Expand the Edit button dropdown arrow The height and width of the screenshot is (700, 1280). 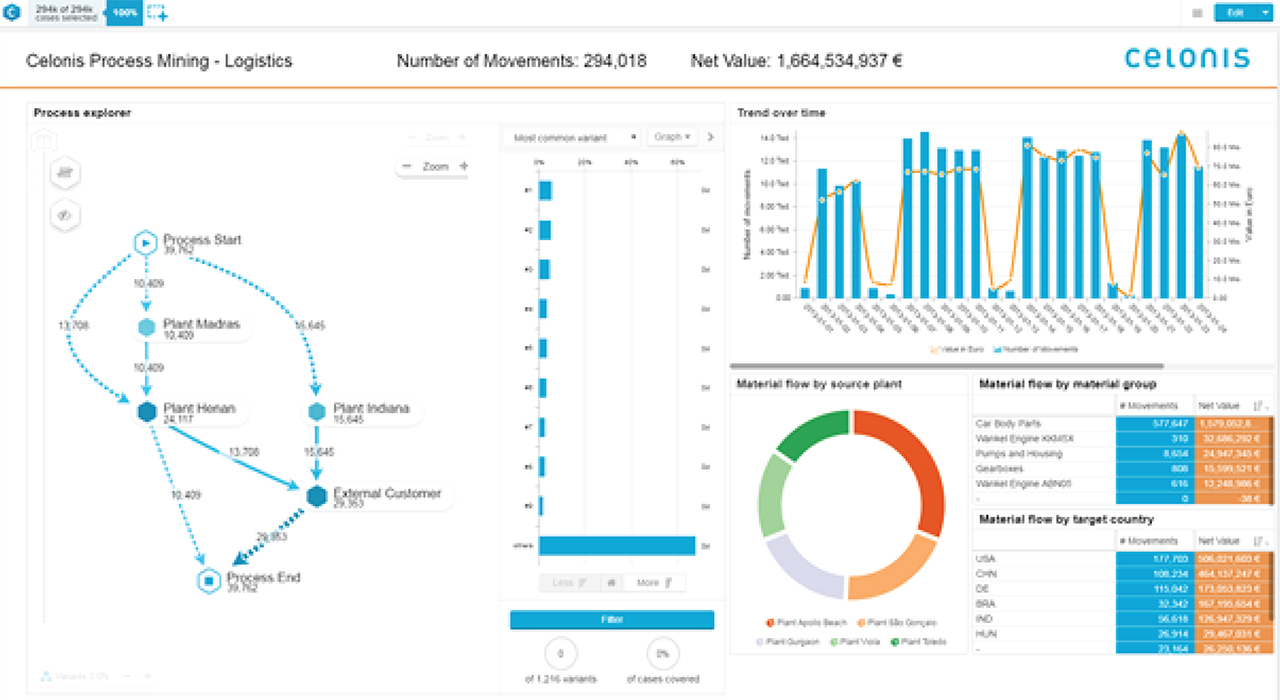(x=1264, y=13)
